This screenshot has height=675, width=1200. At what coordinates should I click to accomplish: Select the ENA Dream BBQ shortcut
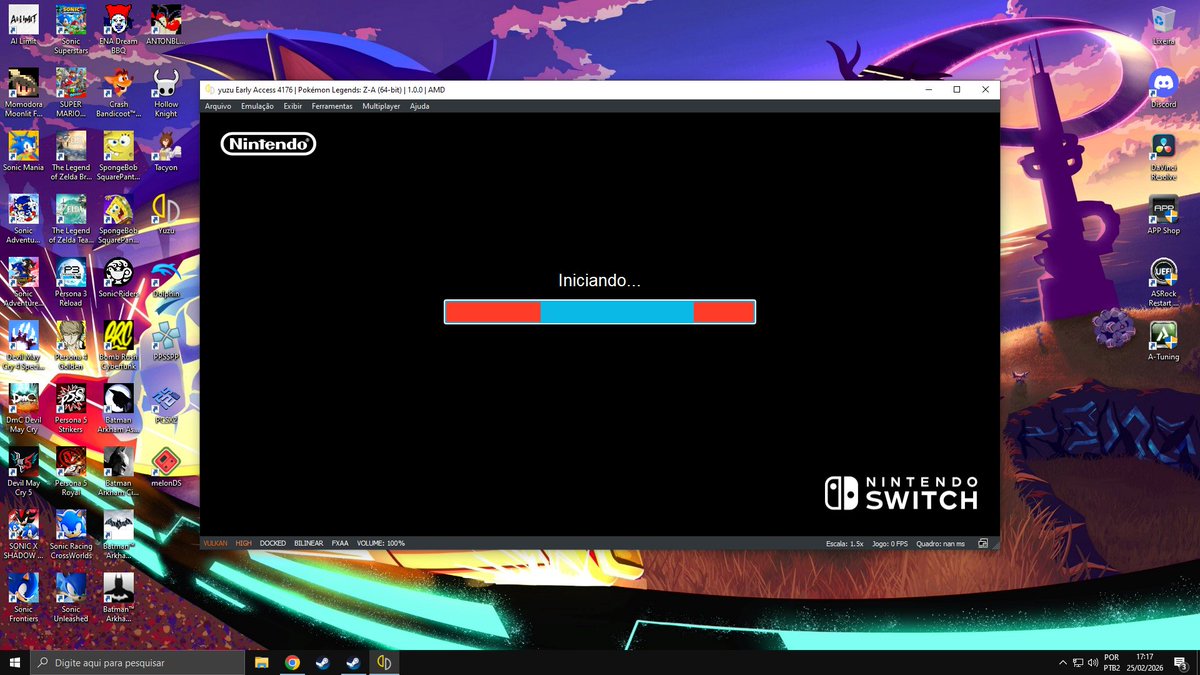118,30
